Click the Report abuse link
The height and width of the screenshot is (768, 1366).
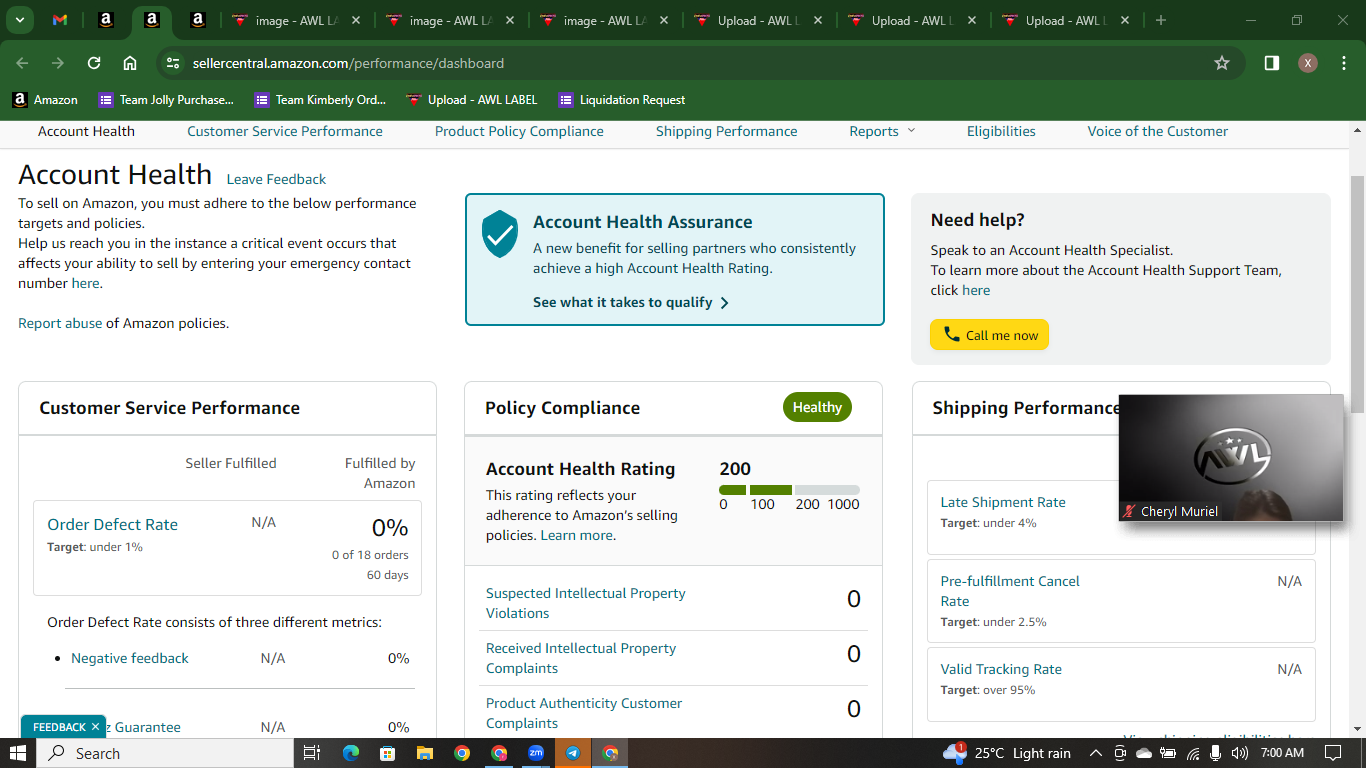[60, 323]
